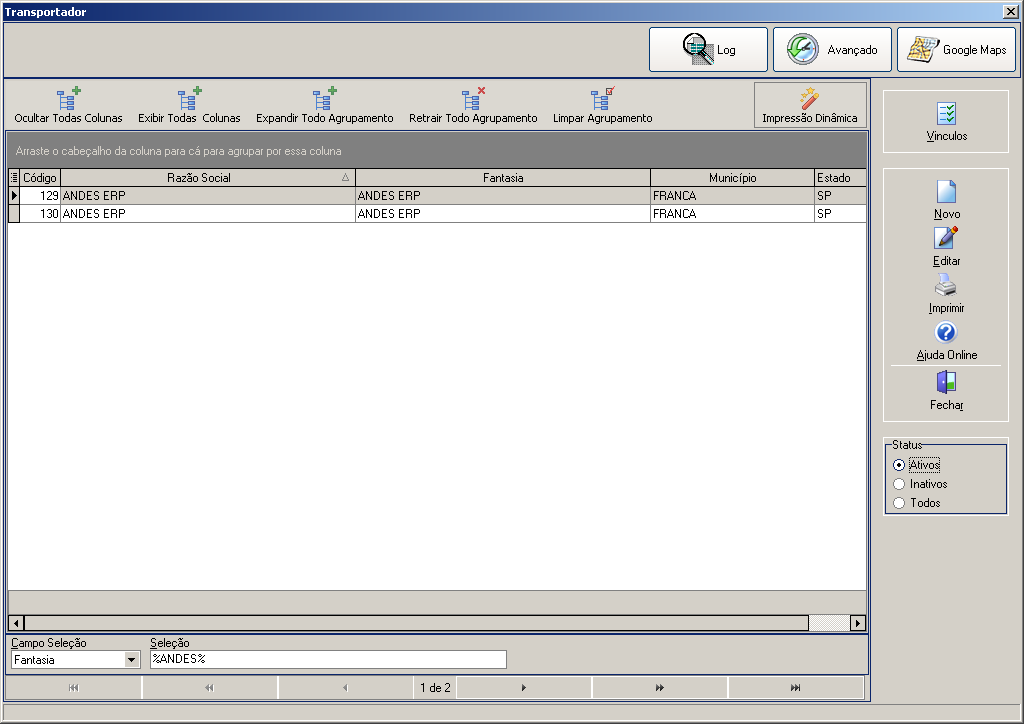
Task: Click Exibir Todas Colunas icon
Action: tap(189, 105)
